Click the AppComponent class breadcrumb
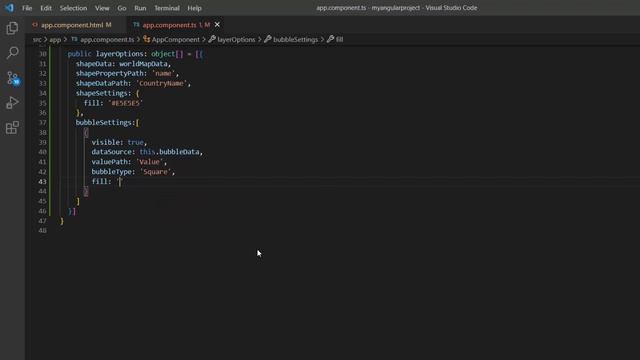Screen dimensions: 640x360 pos(171,40)
